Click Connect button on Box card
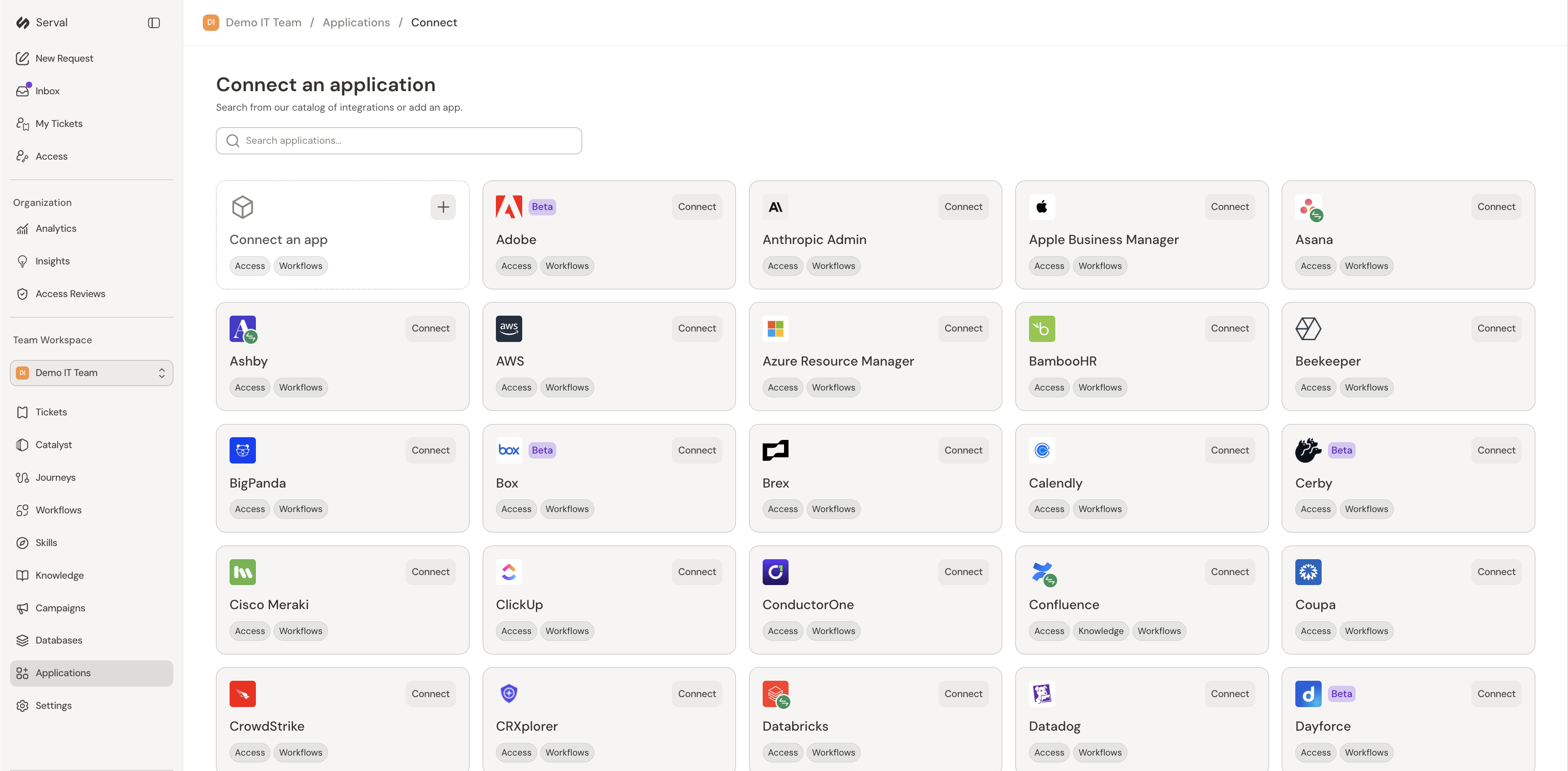The image size is (1568, 771). [x=697, y=450]
